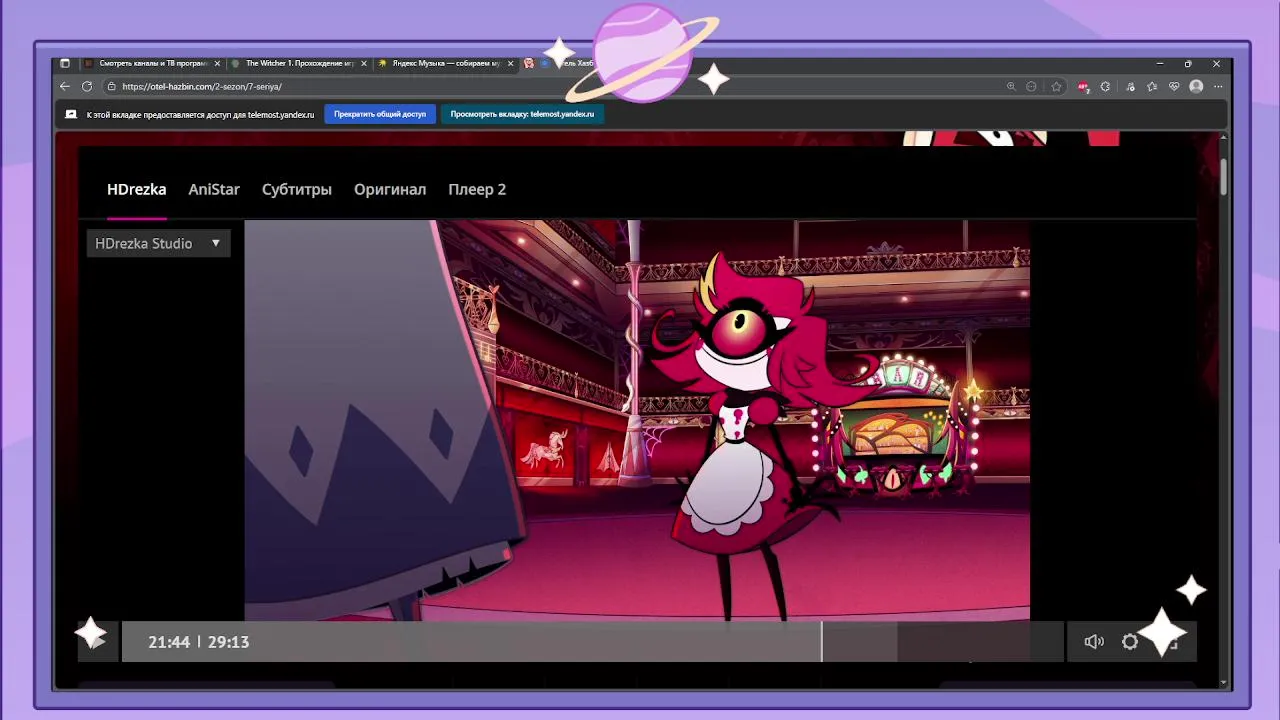The height and width of the screenshot is (720, 1280).
Task: Click the page vertical scrollbar thumb
Action: pyautogui.click(x=1223, y=176)
